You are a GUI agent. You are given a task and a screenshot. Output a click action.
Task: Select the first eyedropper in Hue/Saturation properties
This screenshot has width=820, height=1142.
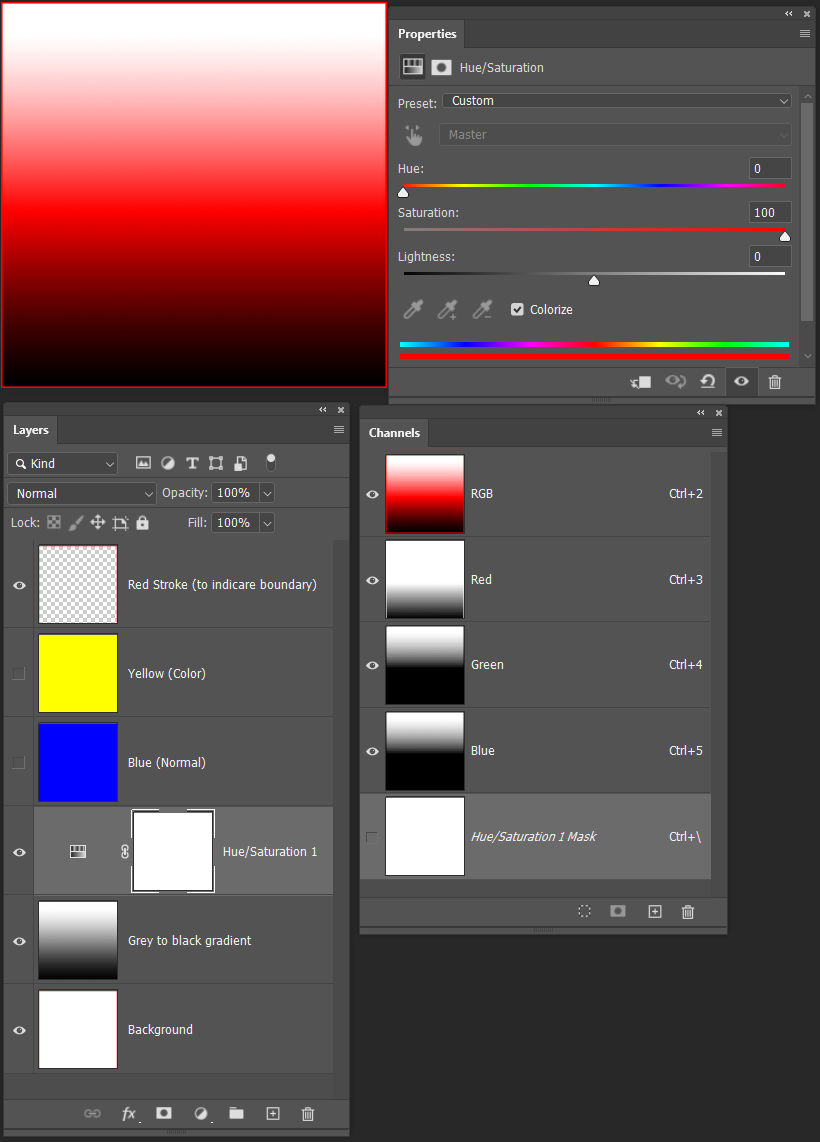(x=413, y=309)
